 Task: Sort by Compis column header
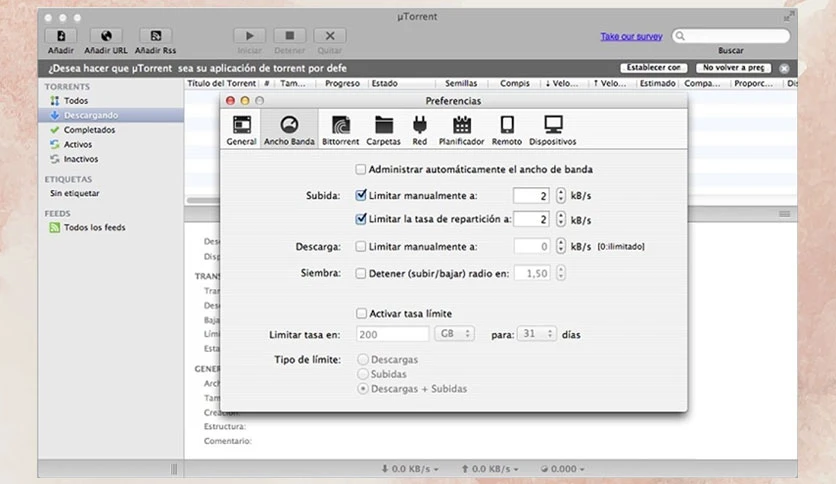pyautogui.click(x=515, y=83)
